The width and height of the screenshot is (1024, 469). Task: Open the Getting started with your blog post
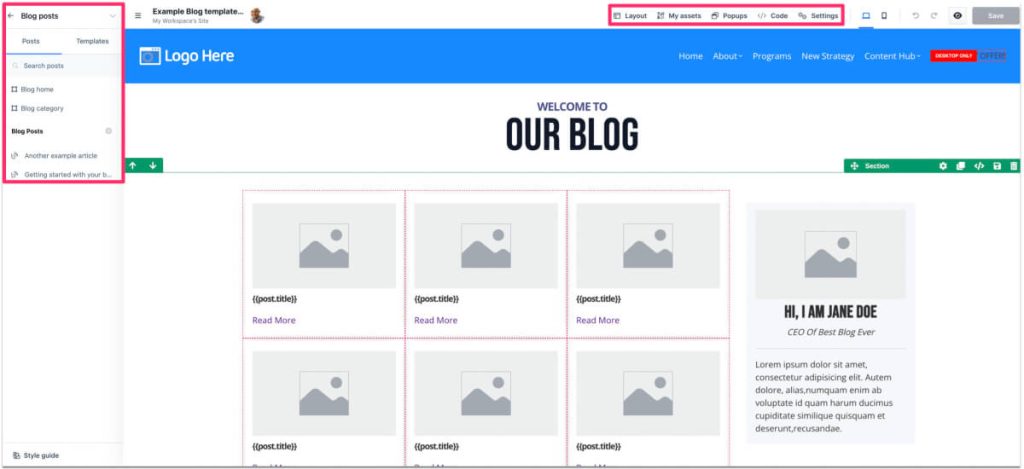(62, 175)
